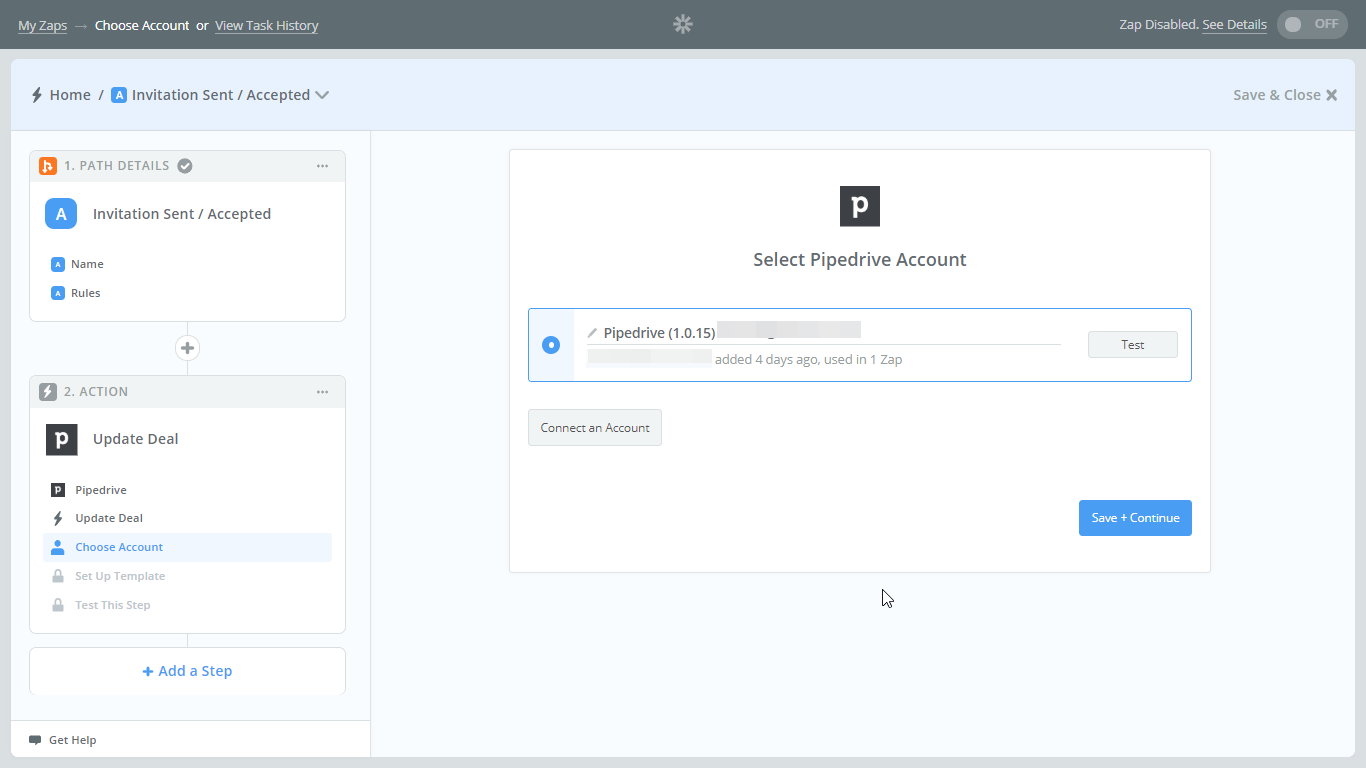Expand the Invitation Sent / Accepted breadcrumb dropdown

(322, 95)
